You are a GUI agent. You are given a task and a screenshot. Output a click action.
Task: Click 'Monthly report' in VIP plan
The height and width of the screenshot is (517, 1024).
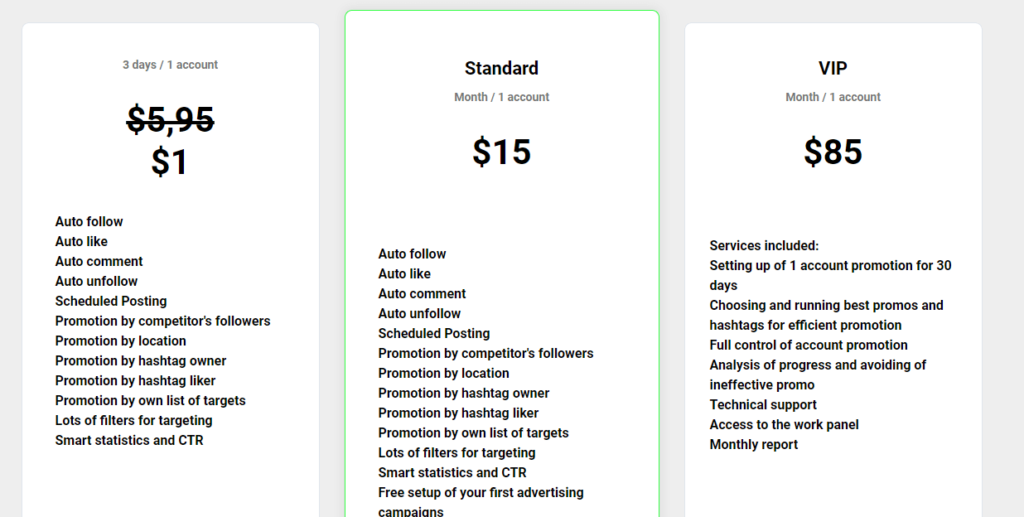pos(754,445)
